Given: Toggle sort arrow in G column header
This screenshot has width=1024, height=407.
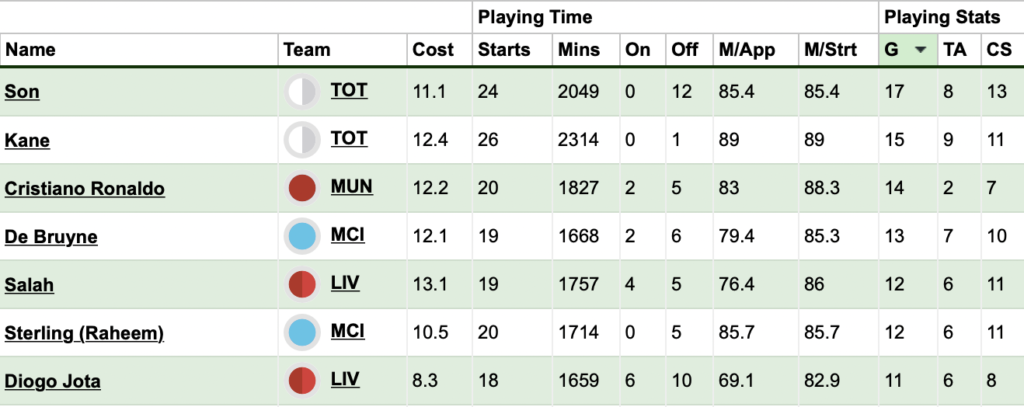Looking at the screenshot, I should 921,50.
